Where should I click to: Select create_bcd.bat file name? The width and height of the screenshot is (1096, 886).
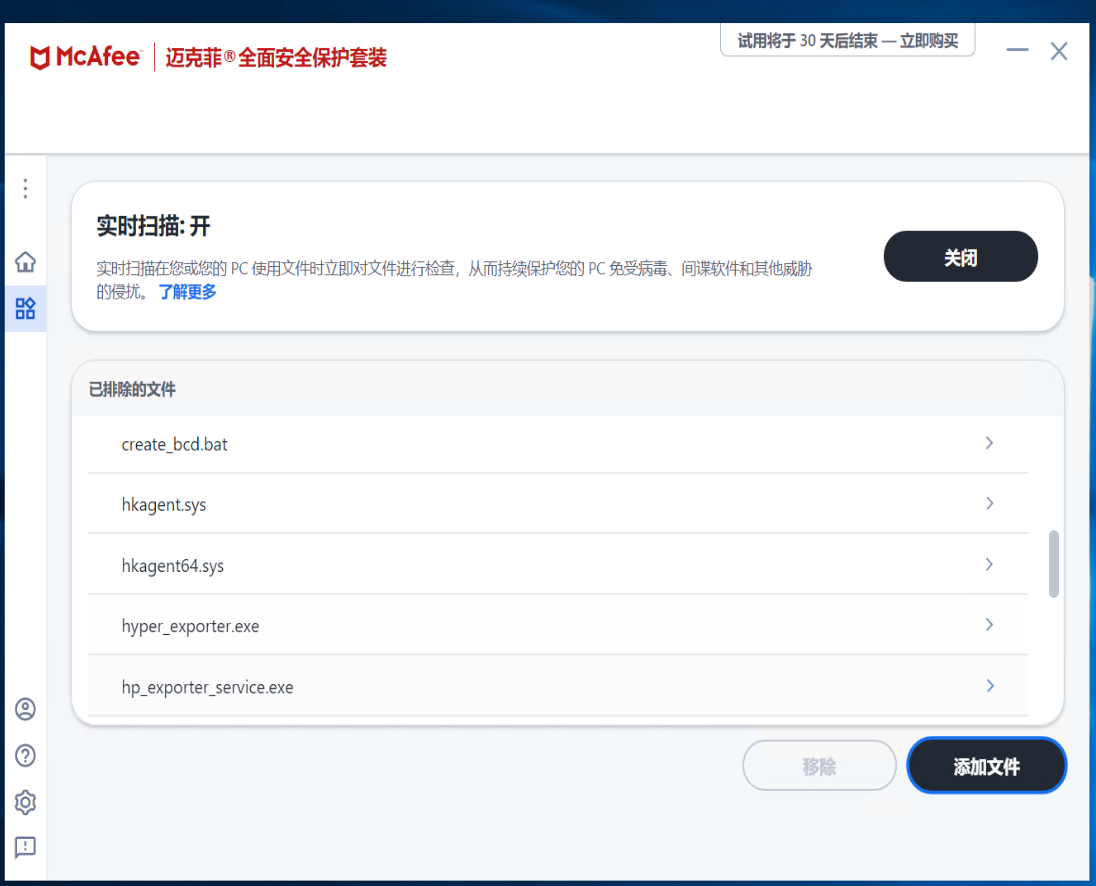tap(175, 444)
